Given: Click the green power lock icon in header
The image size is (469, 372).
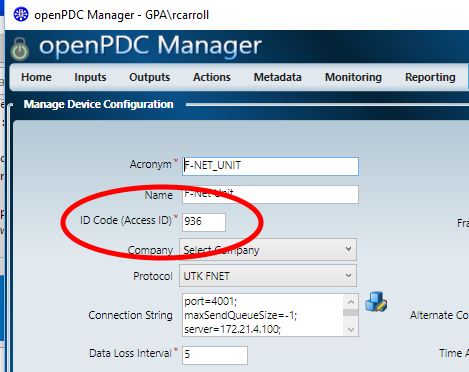Looking at the screenshot, I should tap(20, 49).
